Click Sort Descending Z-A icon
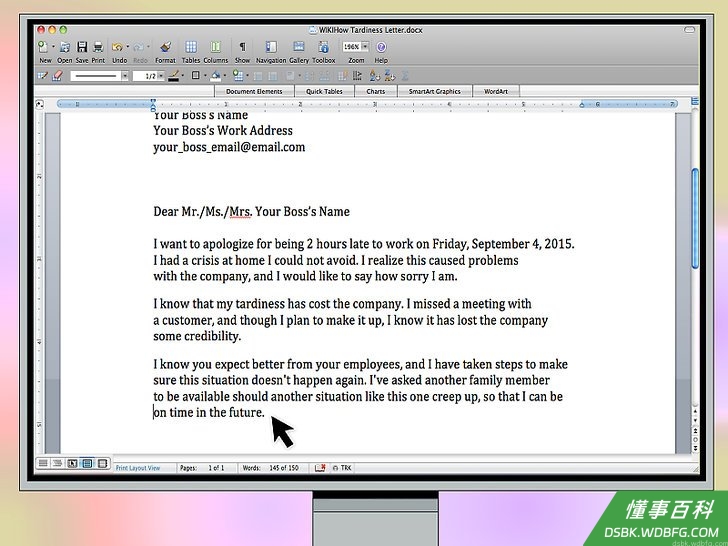 pyautogui.click(x=390, y=76)
